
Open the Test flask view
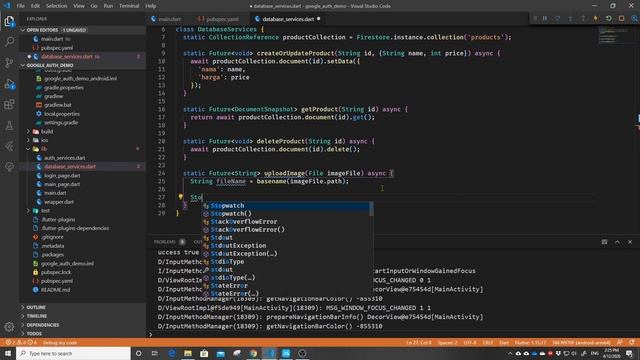point(9,125)
